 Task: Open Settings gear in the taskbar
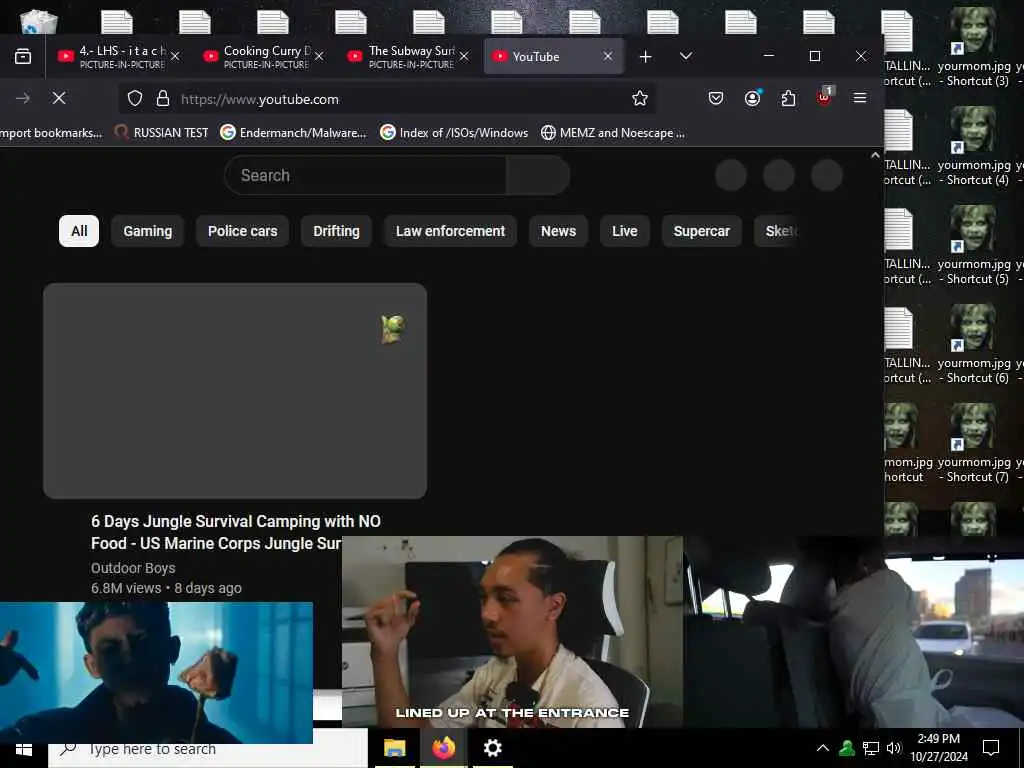click(492, 748)
